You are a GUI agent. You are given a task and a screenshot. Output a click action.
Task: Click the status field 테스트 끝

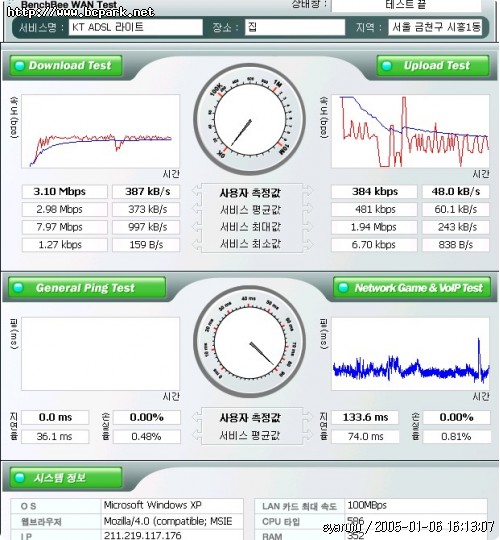click(x=406, y=6)
